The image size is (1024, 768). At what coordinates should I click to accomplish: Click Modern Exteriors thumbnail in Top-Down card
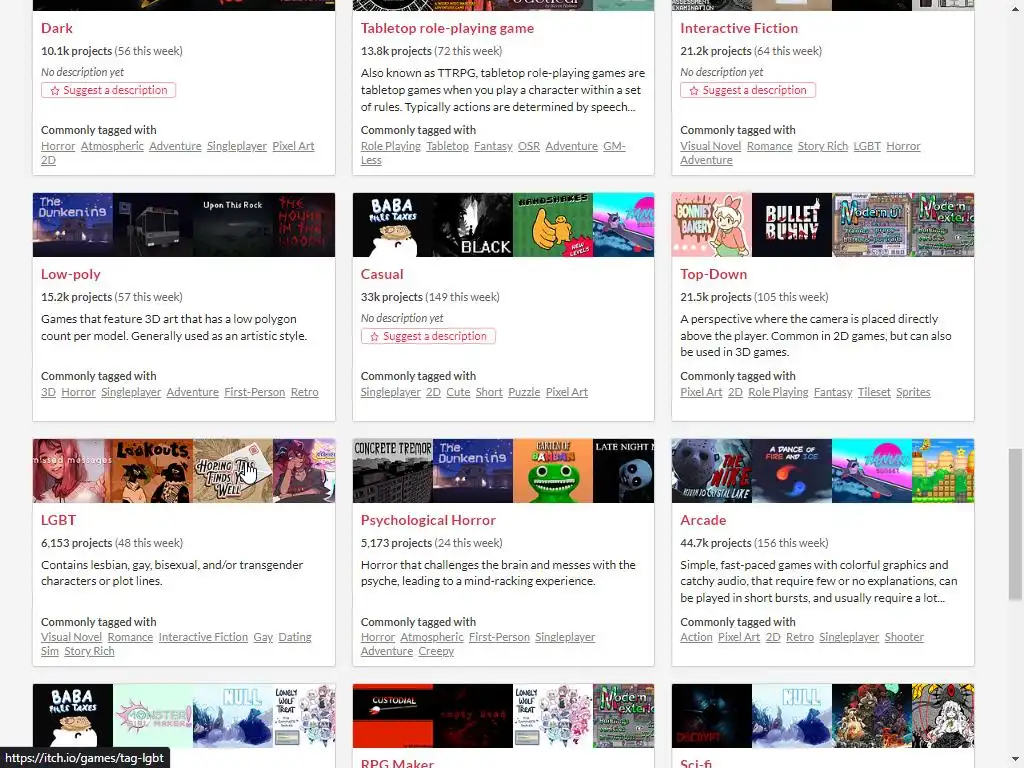click(x=943, y=225)
